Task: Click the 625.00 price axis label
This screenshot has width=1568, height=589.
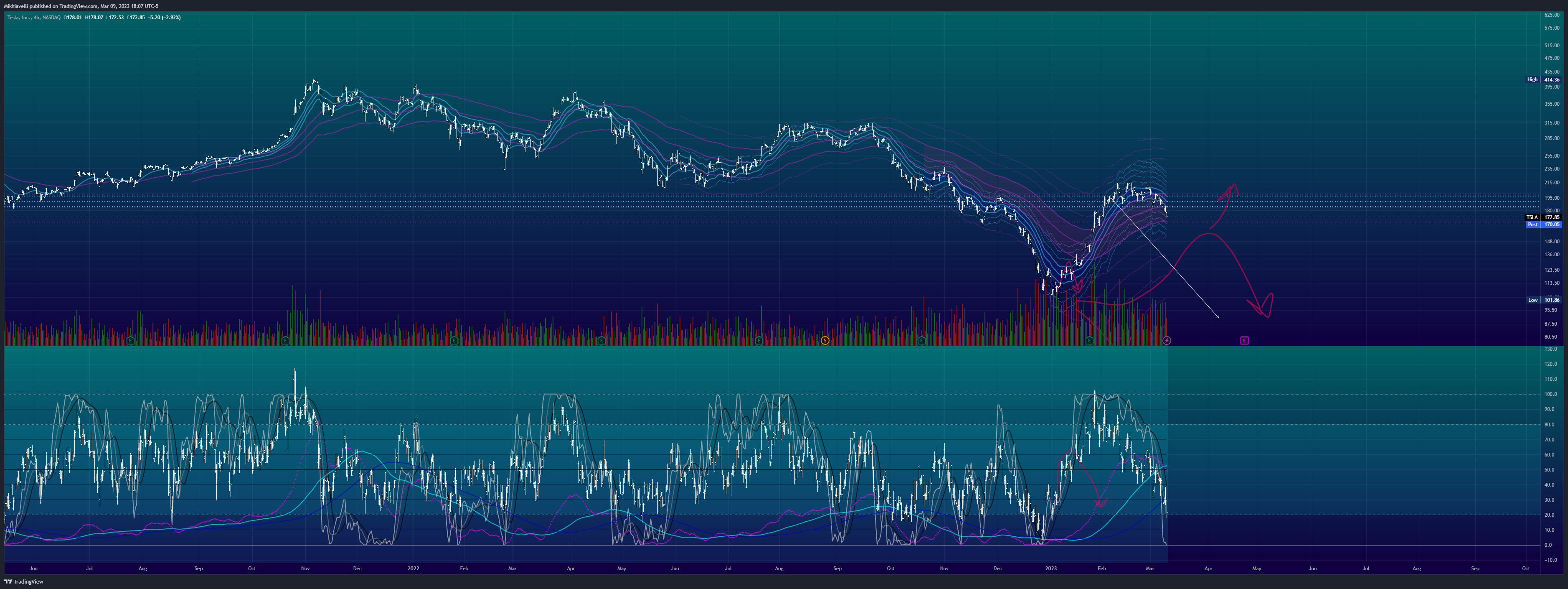Action: (x=1552, y=15)
